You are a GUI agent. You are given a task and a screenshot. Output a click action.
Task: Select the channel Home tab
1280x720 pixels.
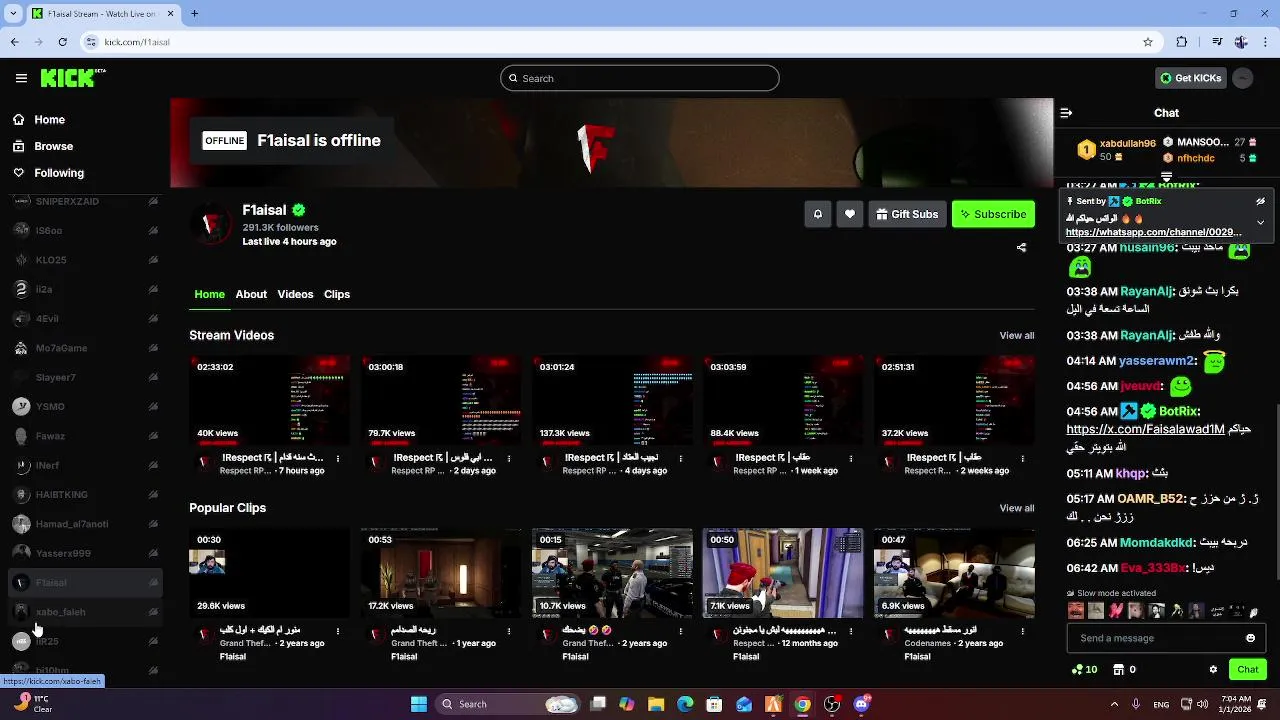click(209, 294)
